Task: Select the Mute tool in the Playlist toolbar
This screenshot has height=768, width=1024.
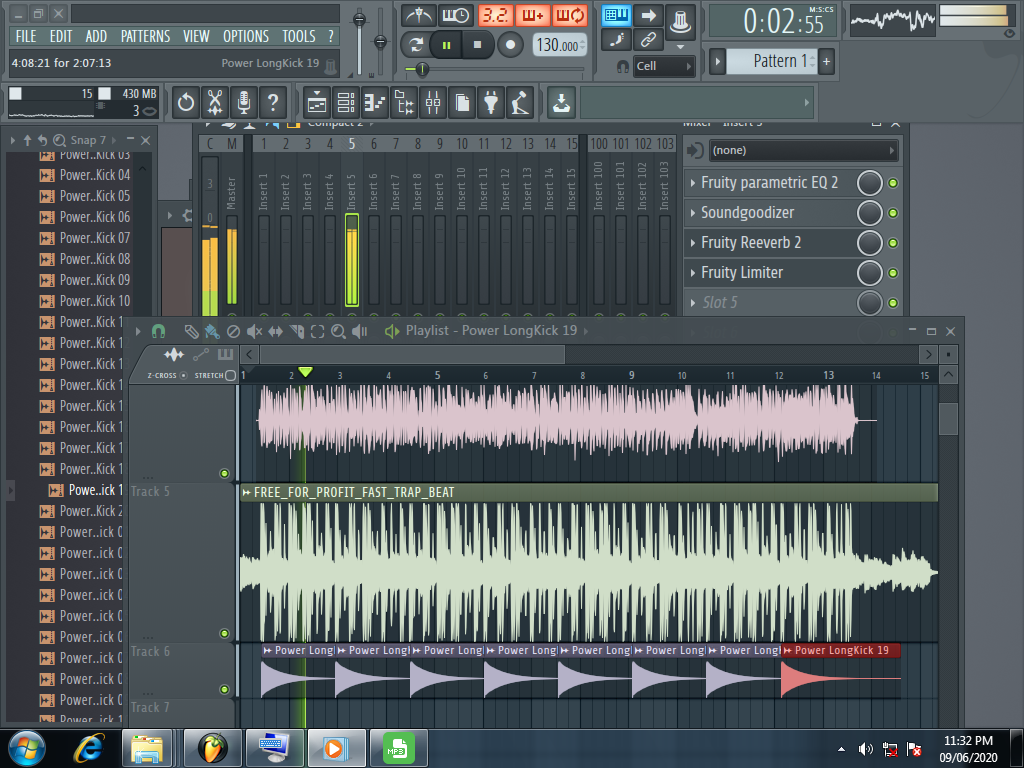Action: tap(254, 331)
